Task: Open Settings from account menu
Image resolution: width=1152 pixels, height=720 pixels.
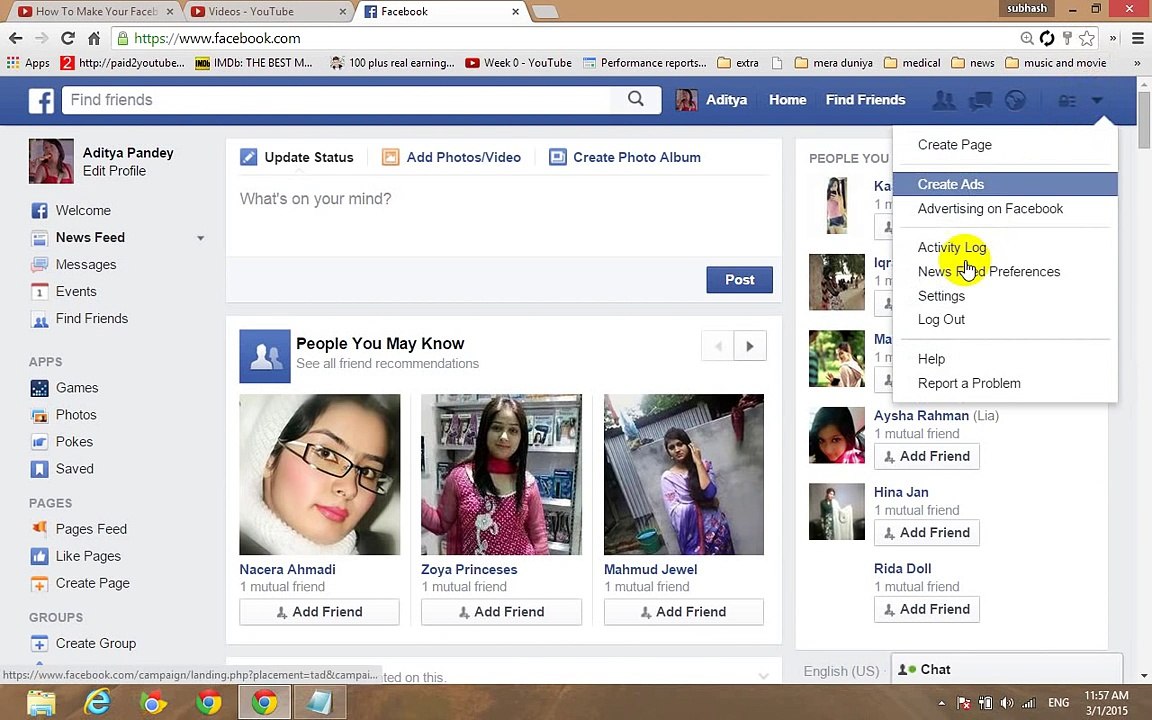Action: point(941,296)
